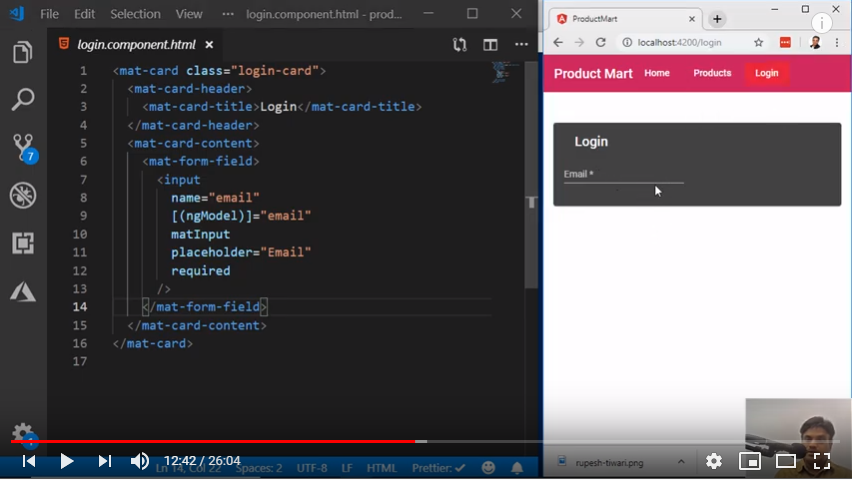Open the Explorer icon in activity bar
Viewport: 852px width, 480px height.
click(22, 53)
